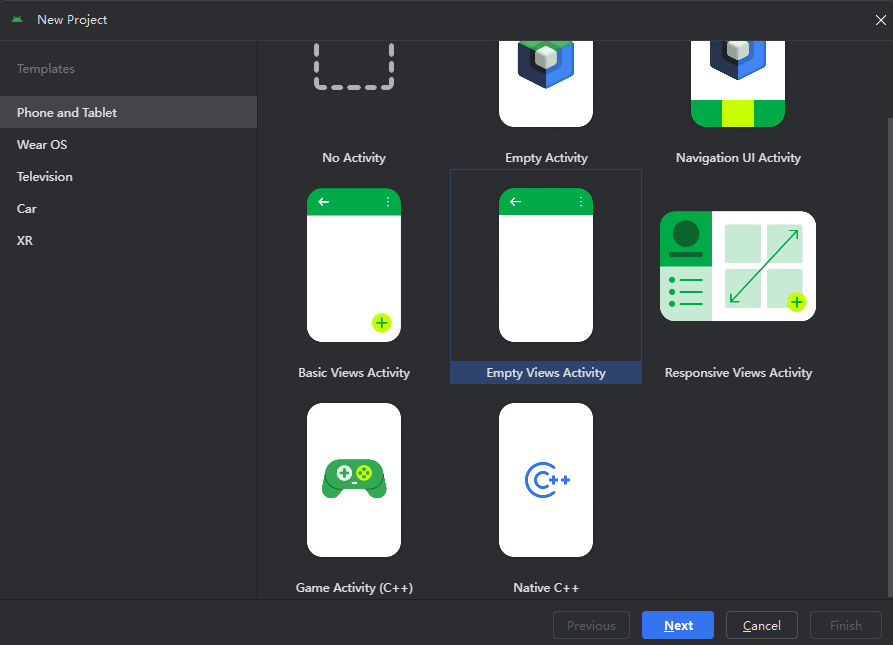Close the New Project dialog

pyautogui.click(x=880, y=20)
